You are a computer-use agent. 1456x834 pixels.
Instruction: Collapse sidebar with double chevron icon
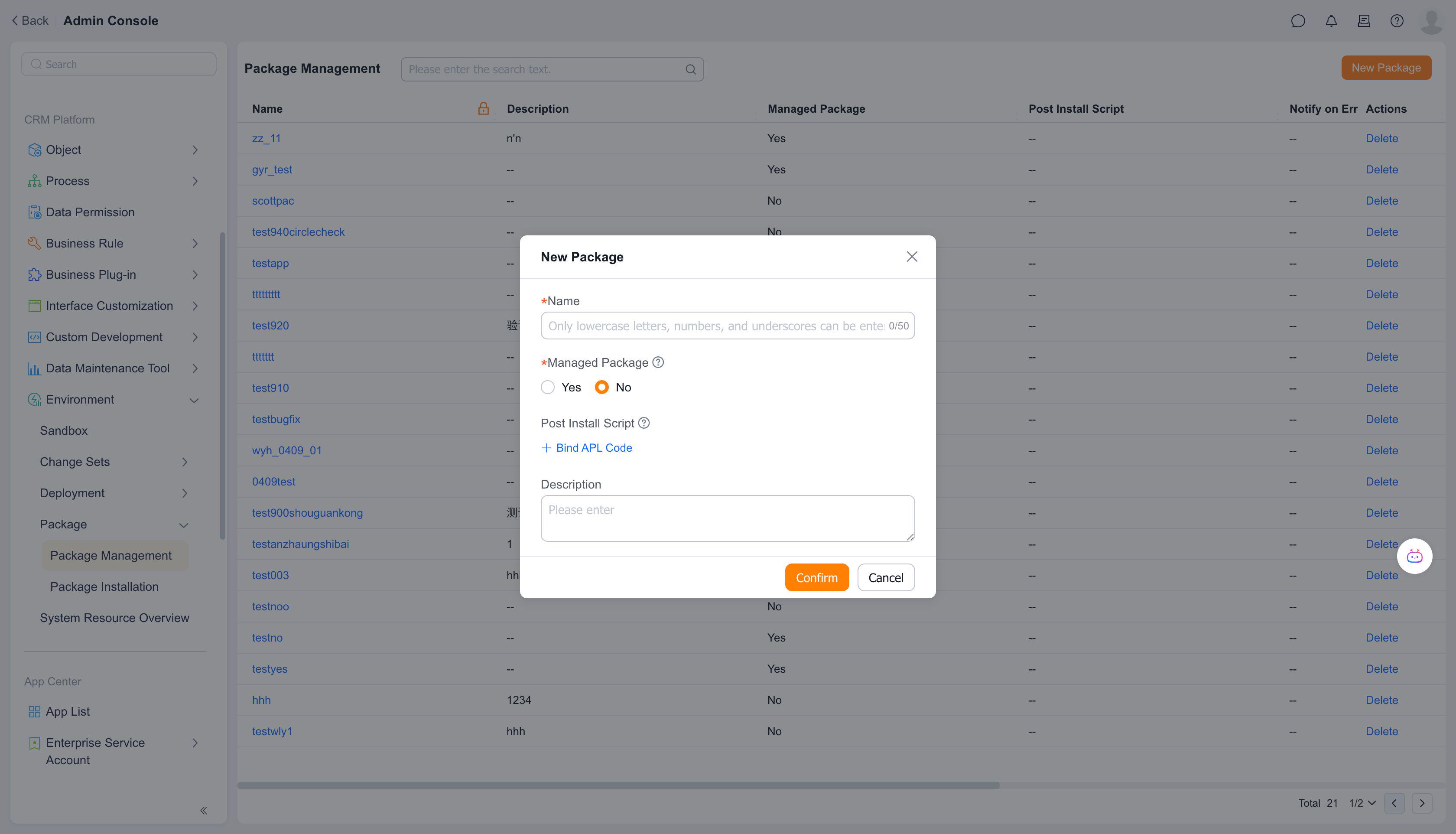[x=203, y=810]
